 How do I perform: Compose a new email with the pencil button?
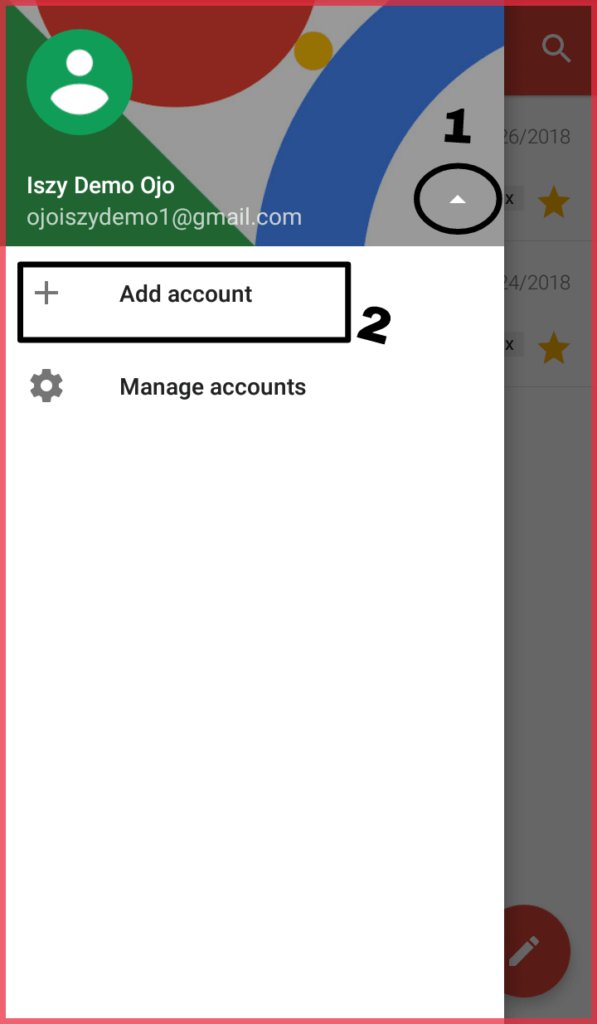point(524,952)
